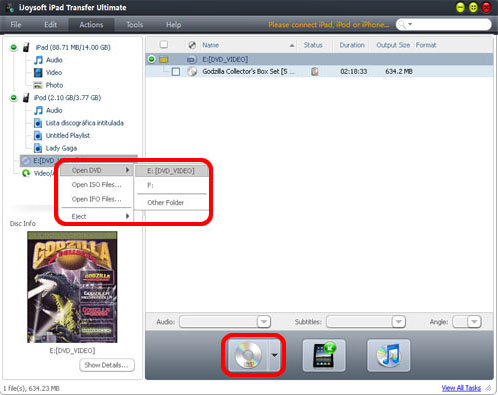
Task: Open the Subtitles dropdown
Action: 398,322
